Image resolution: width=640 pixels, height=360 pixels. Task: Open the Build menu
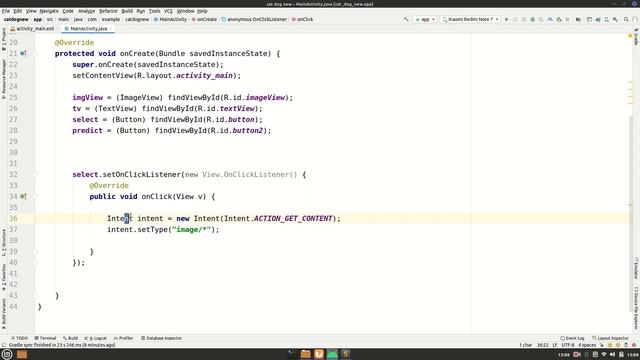127,11
